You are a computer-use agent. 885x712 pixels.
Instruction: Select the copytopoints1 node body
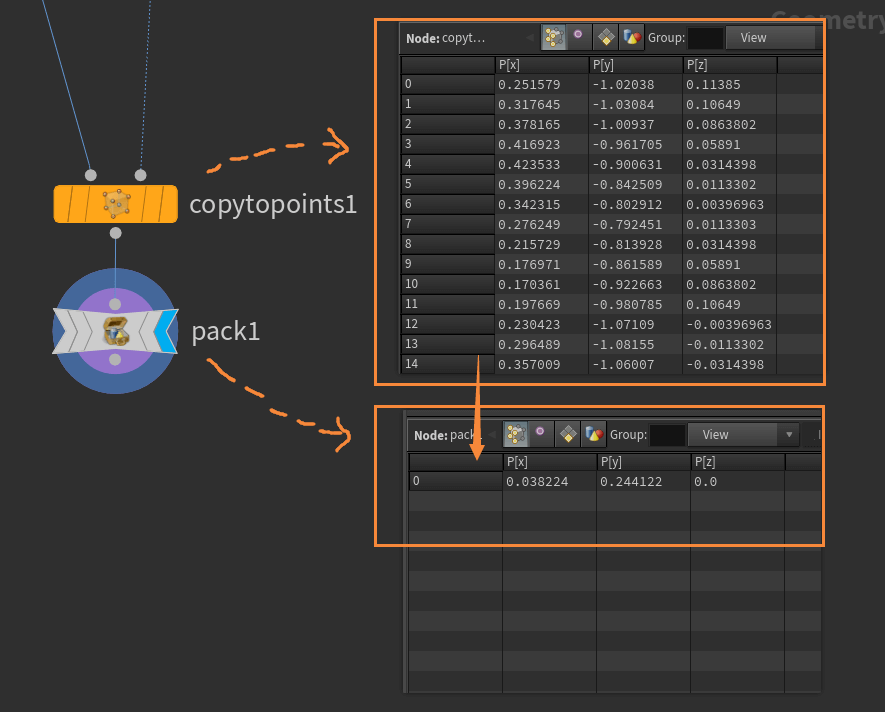[116, 204]
